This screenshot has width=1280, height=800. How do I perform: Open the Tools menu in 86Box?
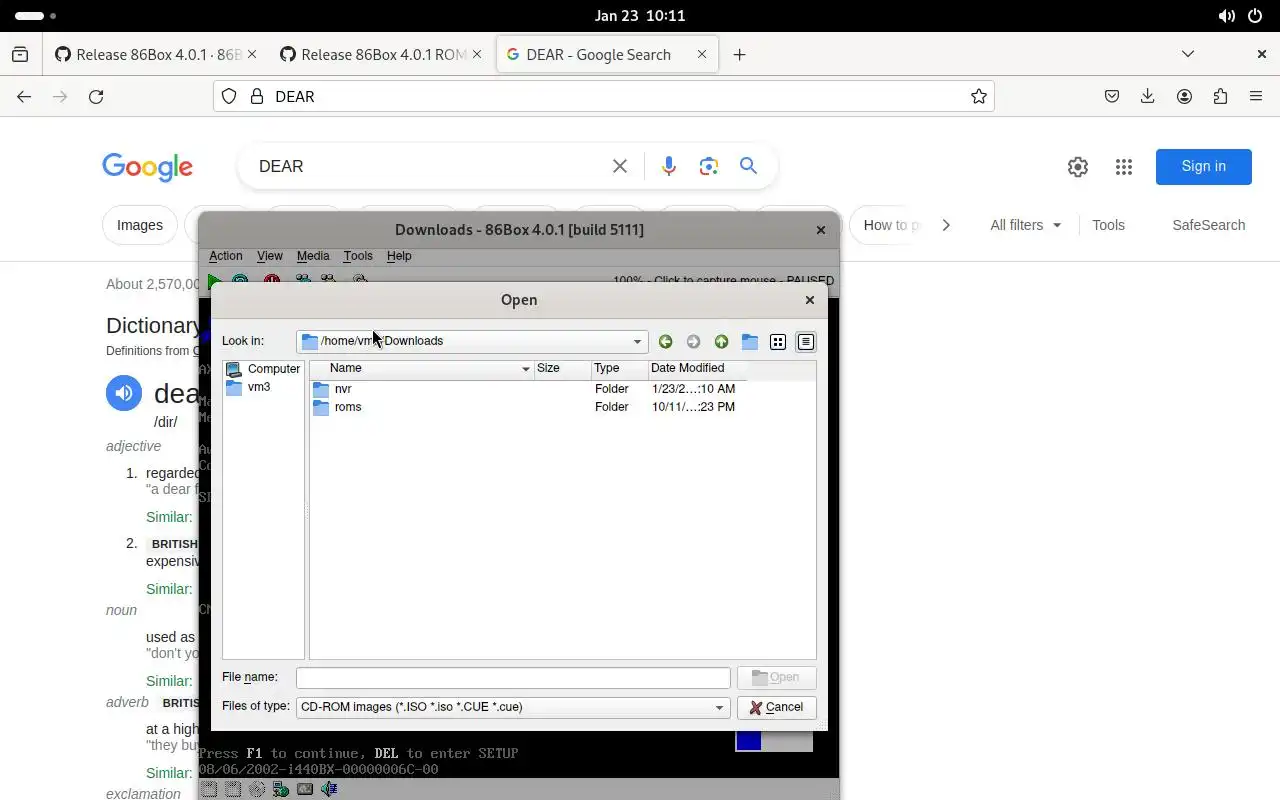tap(358, 256)
